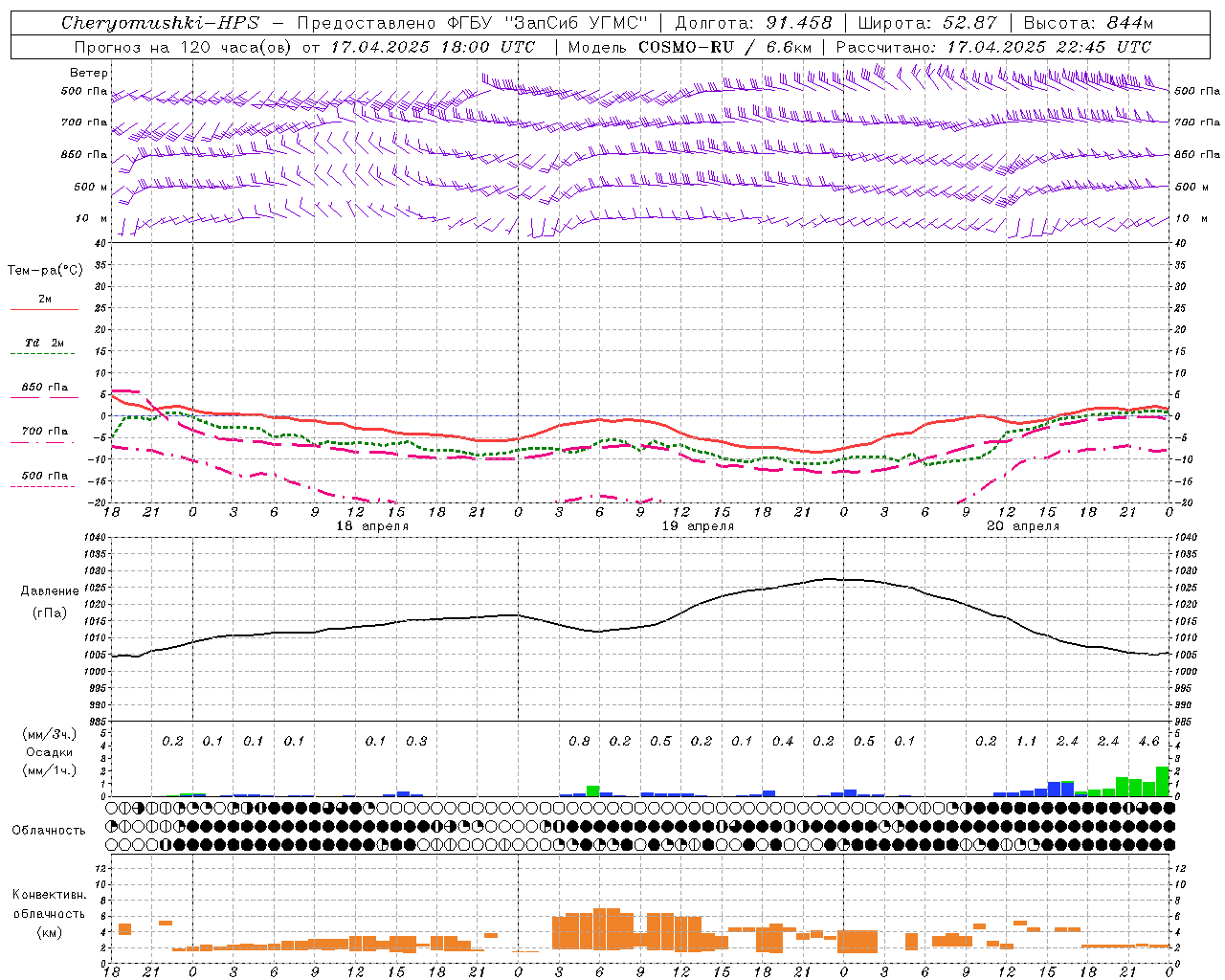Select the Давление pressure panel label
The image size is (1225, 980).
tap(50, 591)
